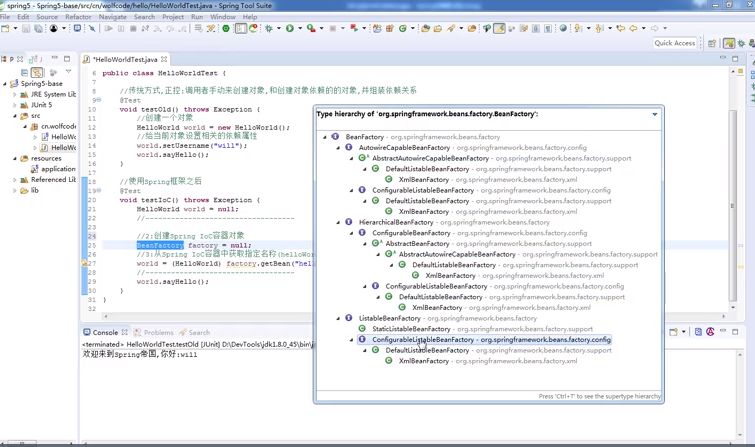
Task: Switch to the Search tab
Action: coord(199,332)
